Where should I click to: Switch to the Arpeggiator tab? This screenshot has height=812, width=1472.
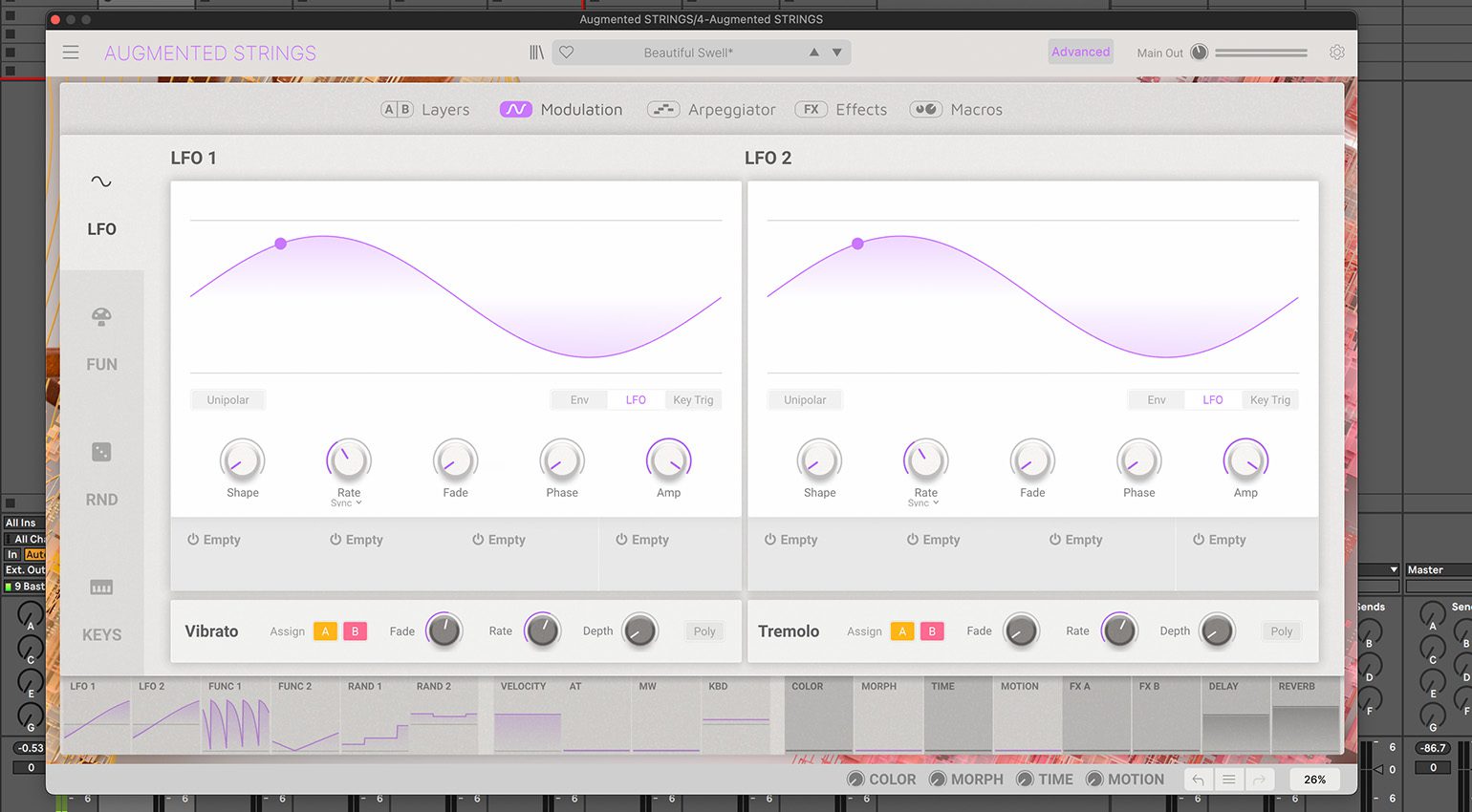click(x=711, y=110)
